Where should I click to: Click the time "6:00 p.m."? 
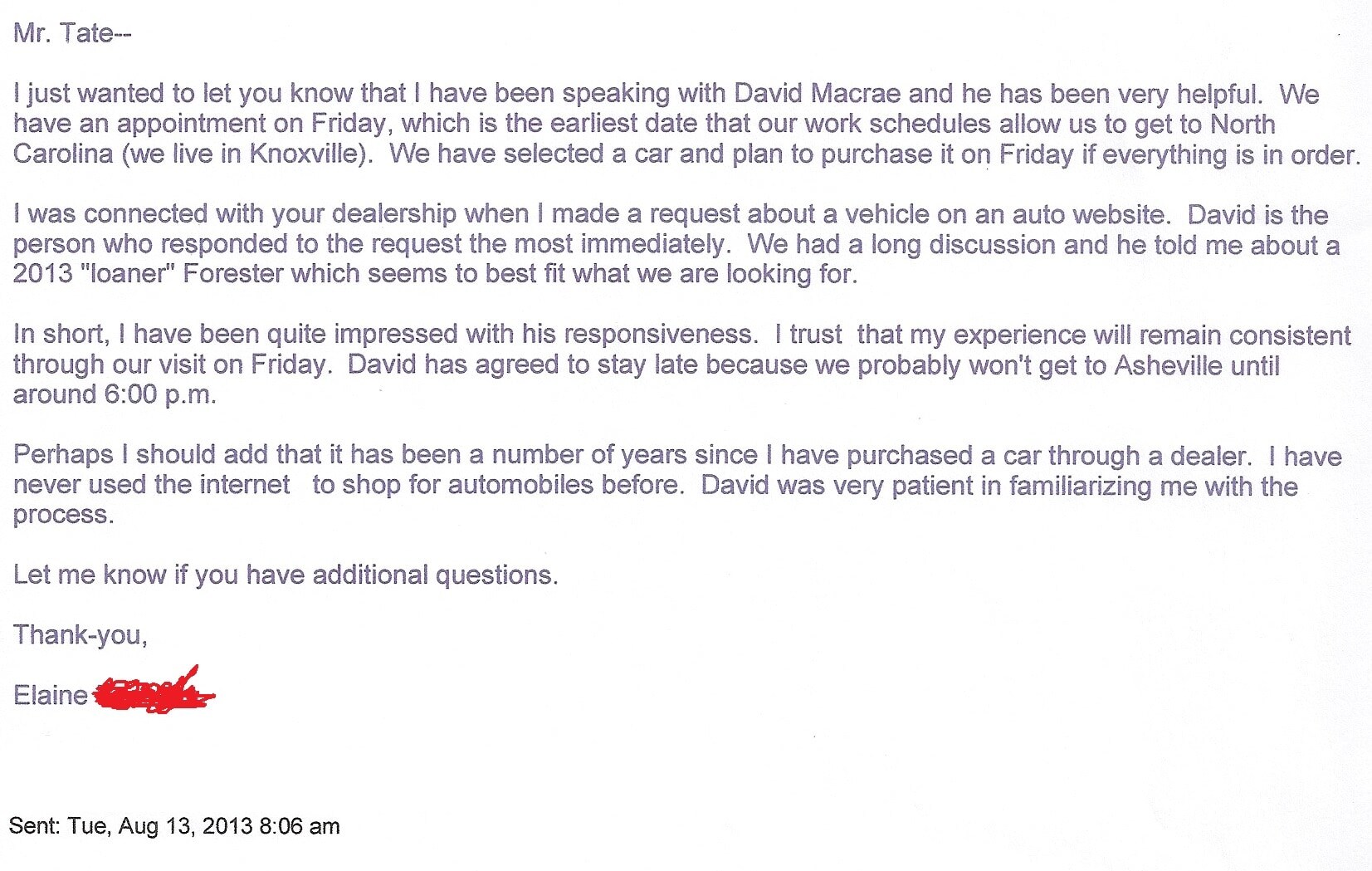pyautogui.click(x=160, y=394)
